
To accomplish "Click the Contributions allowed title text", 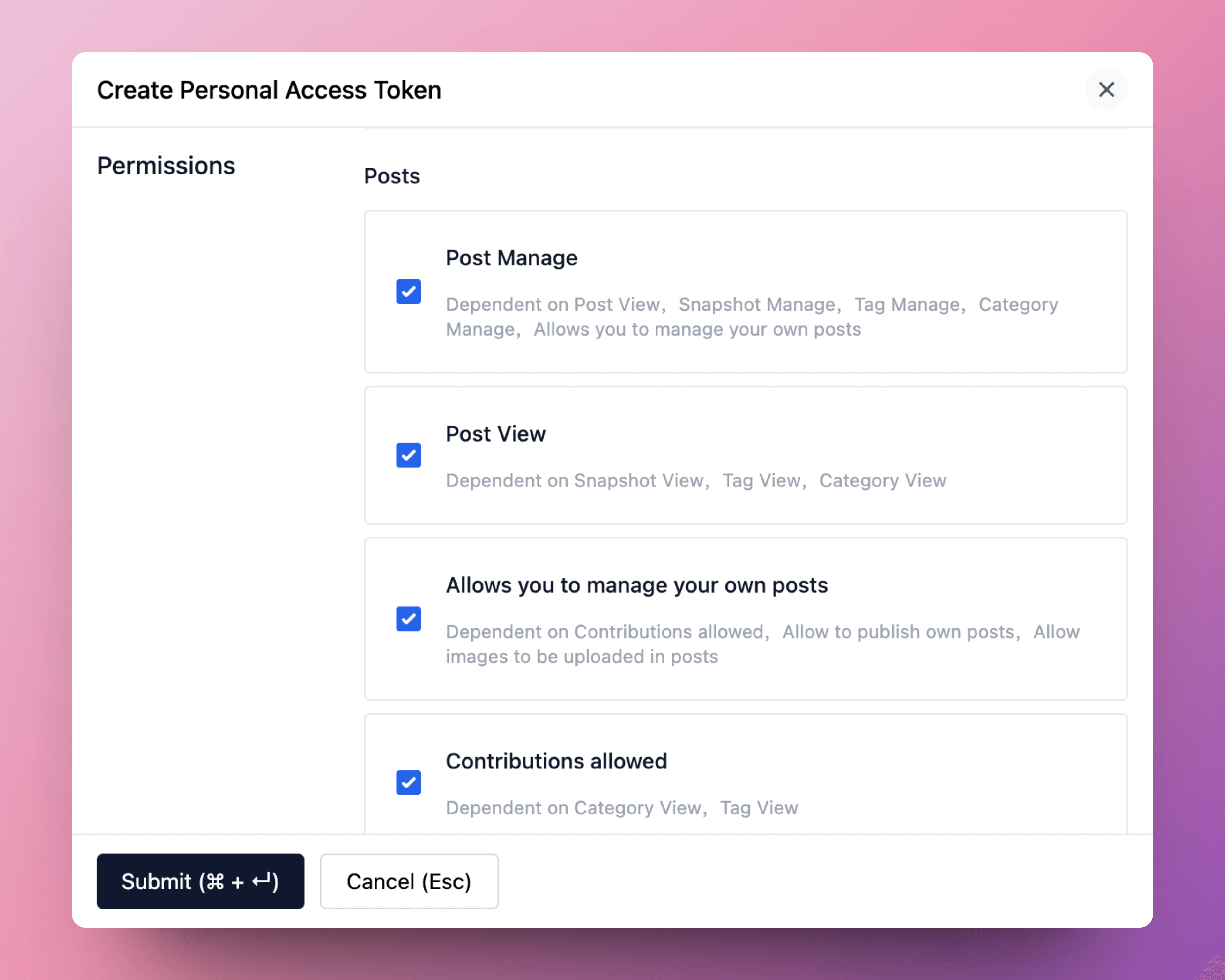I will pyautogui.click(x=556, y=761).
